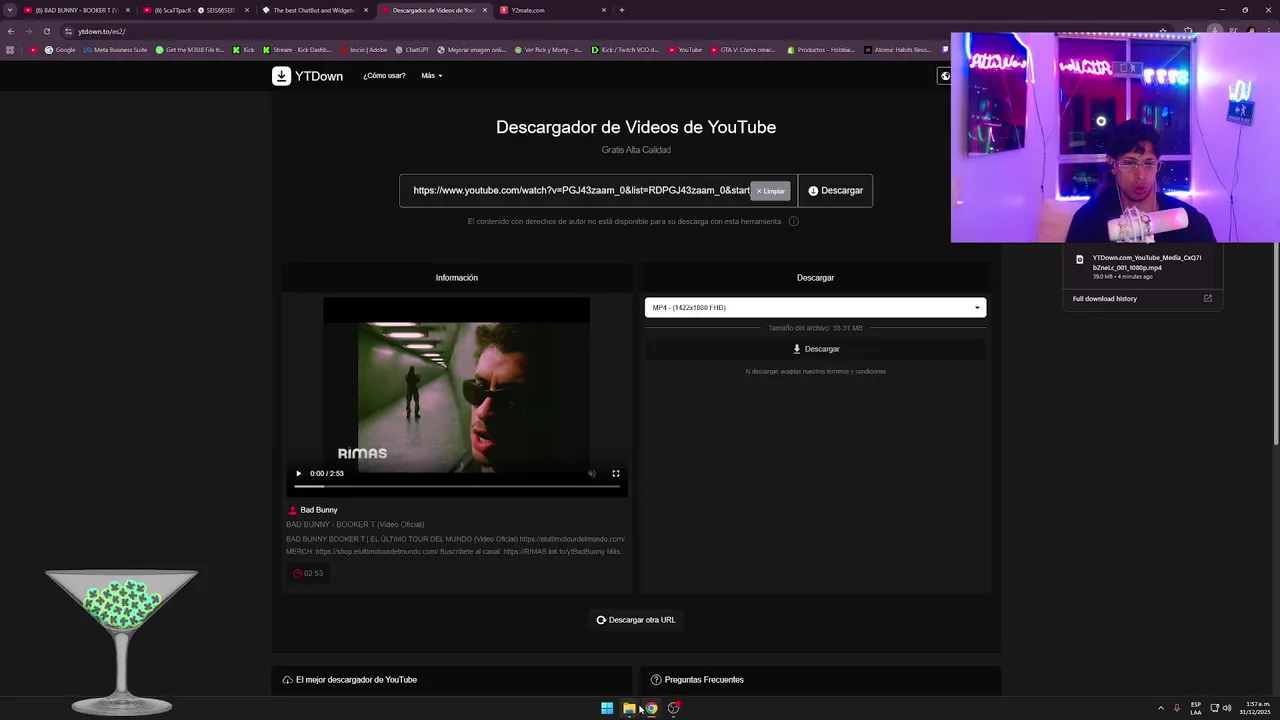1280x720 pixels.
Task: Open the ¿Cómo usar? page
Action: [384, 76]
